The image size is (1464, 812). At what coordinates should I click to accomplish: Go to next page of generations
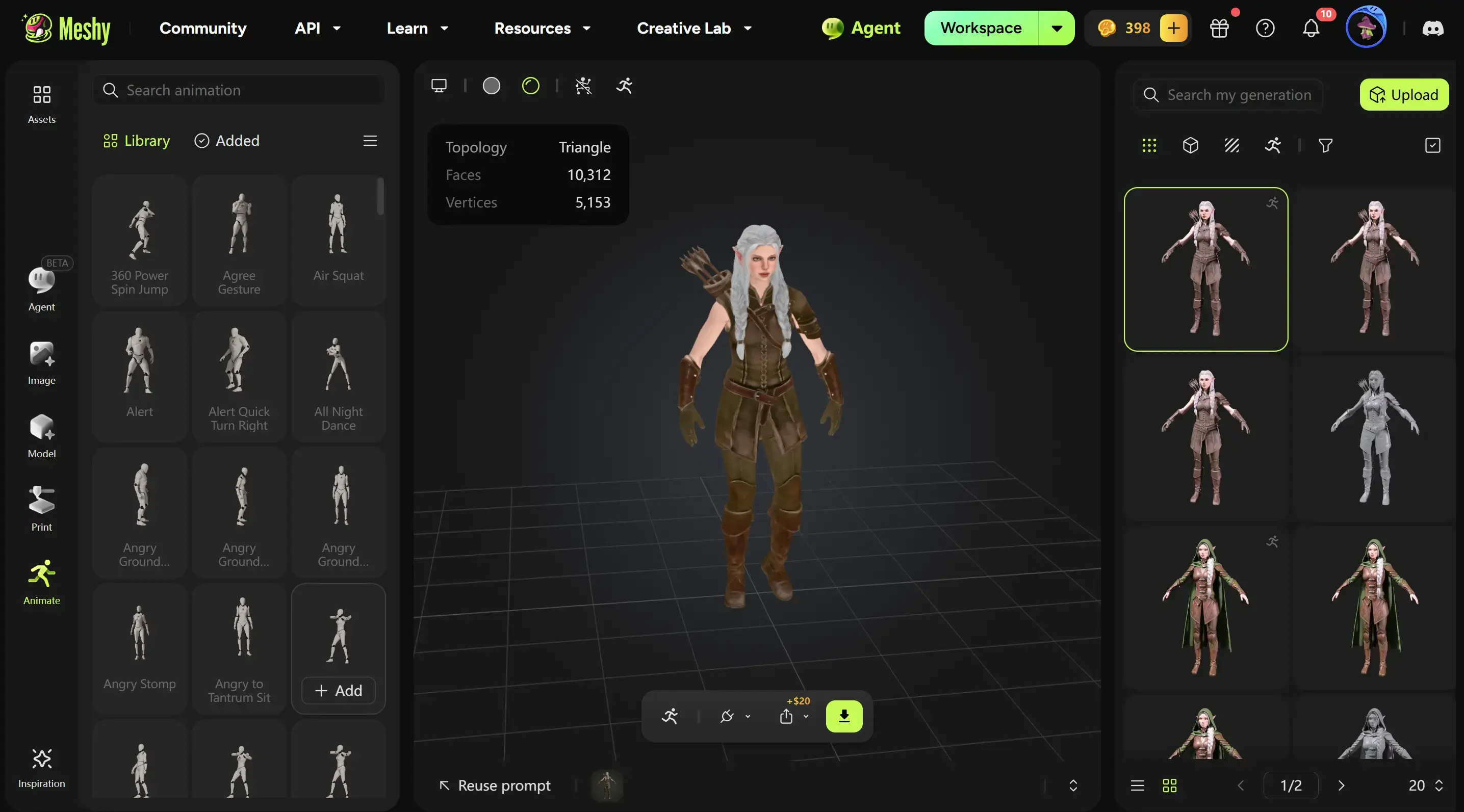click(x=1341, y=785)
